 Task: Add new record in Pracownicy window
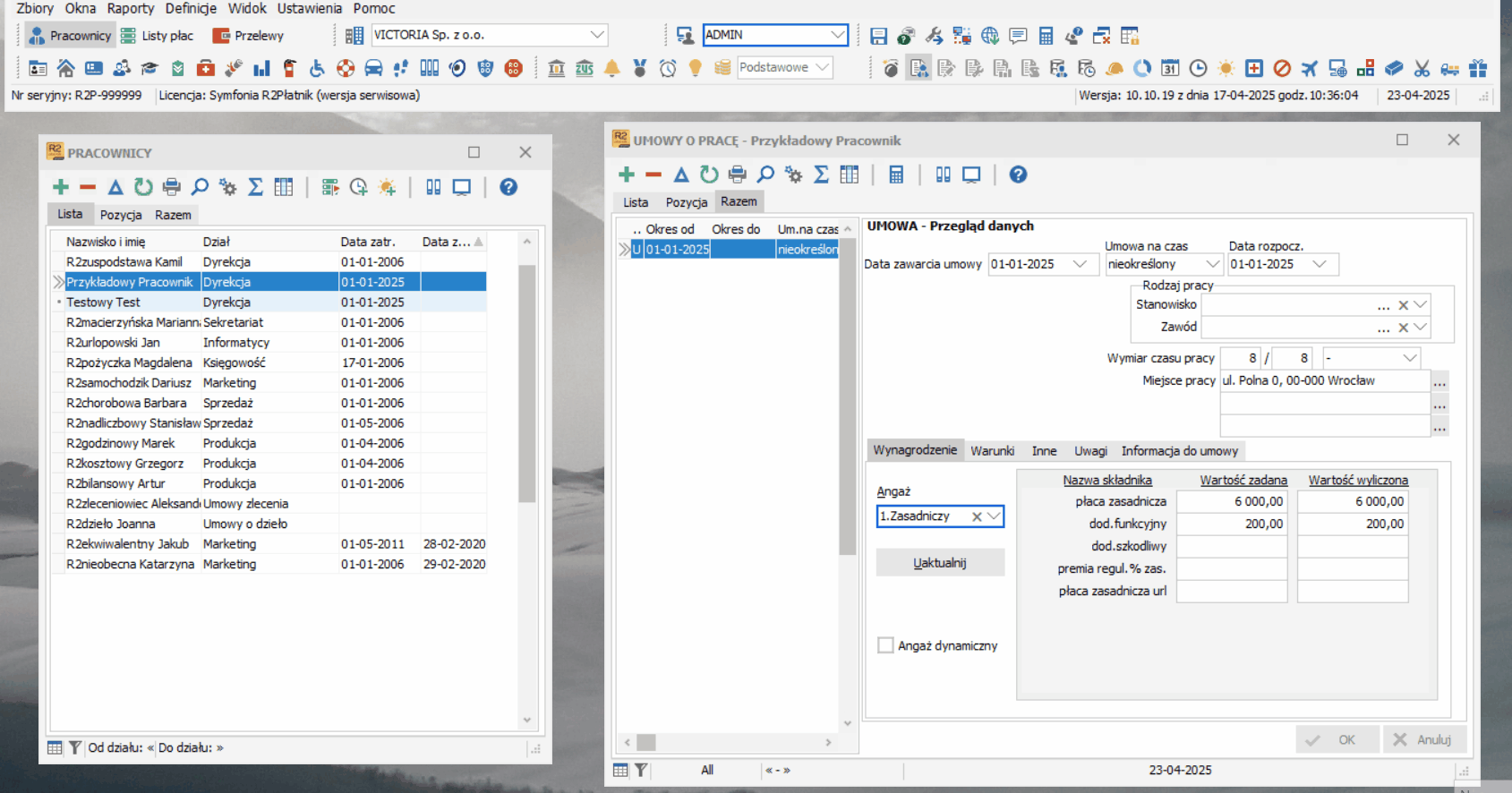pyautogui.click(x=60, y=187)
